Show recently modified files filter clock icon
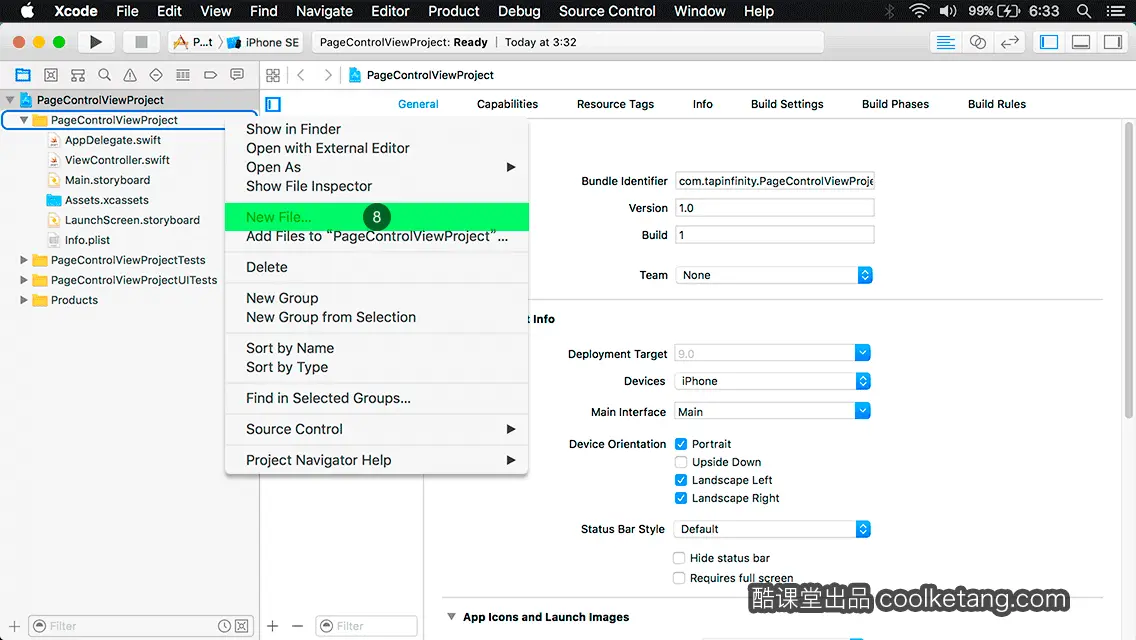This screenshot has height=640, width=1136. click(x=225, y=626)
